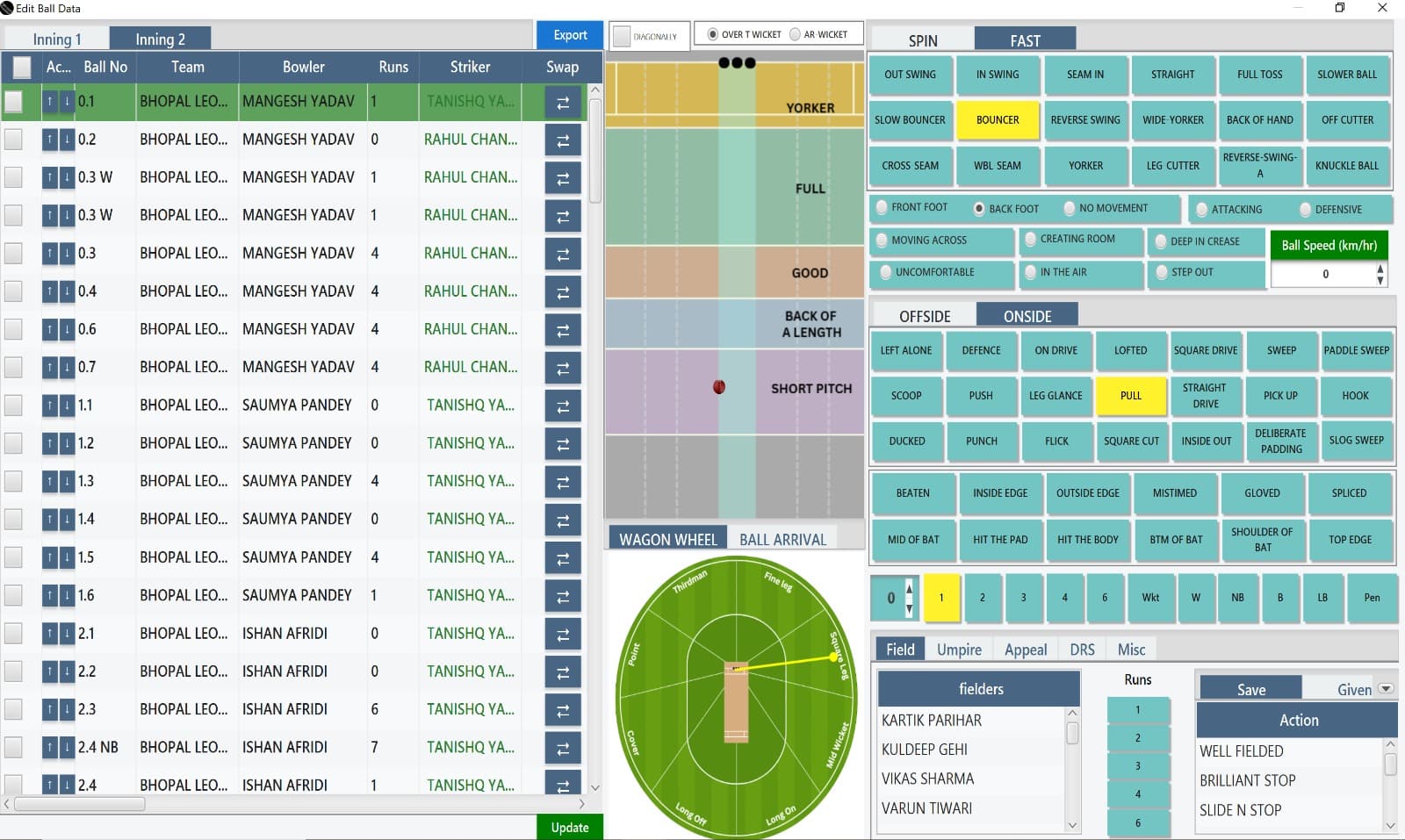Image resolution: width=1405 pixels, height=840 pixels.
Task: Swap the striker on ball 0.2
Action: click(x=563, y=140)
